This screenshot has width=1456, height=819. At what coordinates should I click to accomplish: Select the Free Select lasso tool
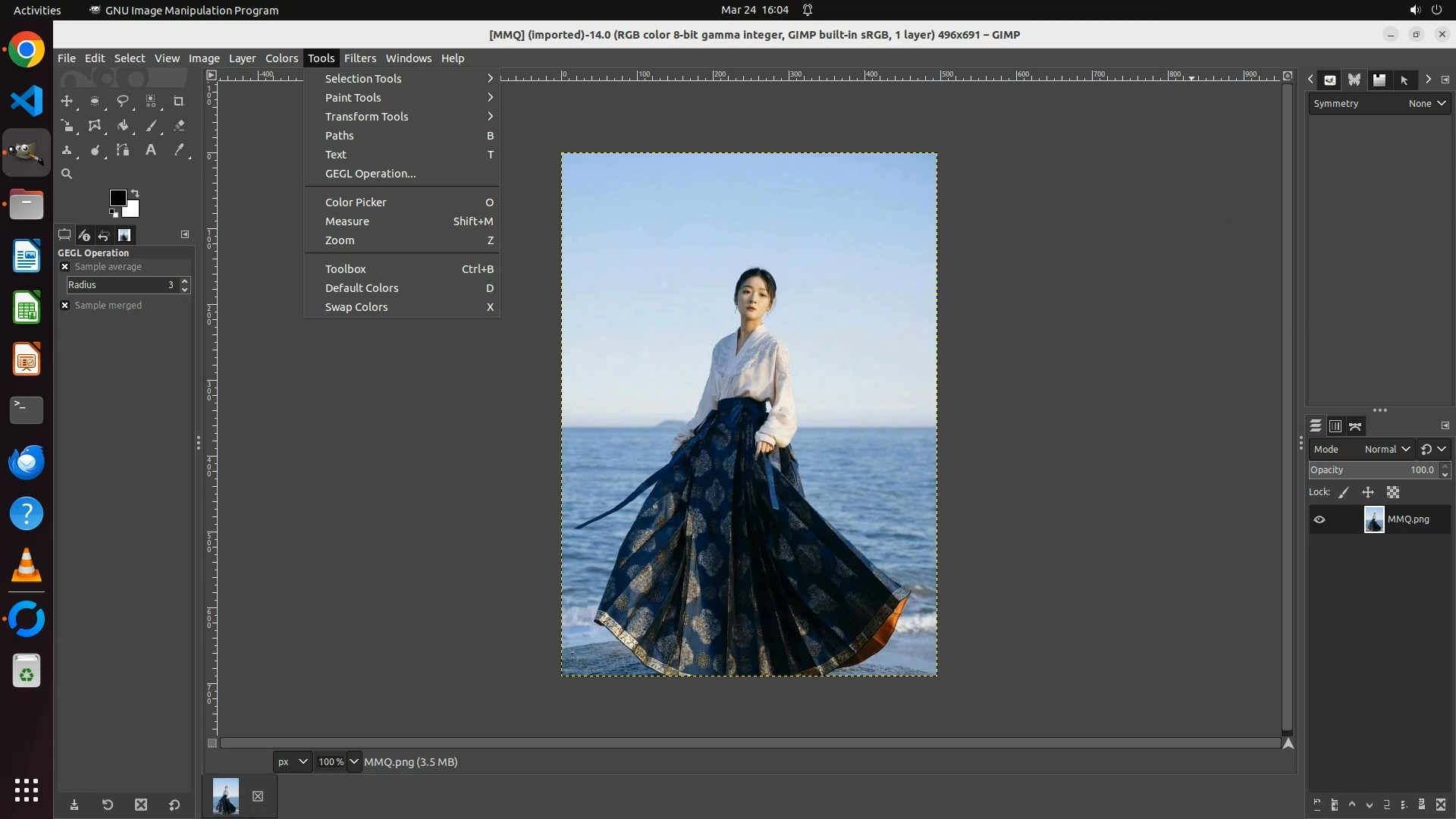click(x=122, y=101)
